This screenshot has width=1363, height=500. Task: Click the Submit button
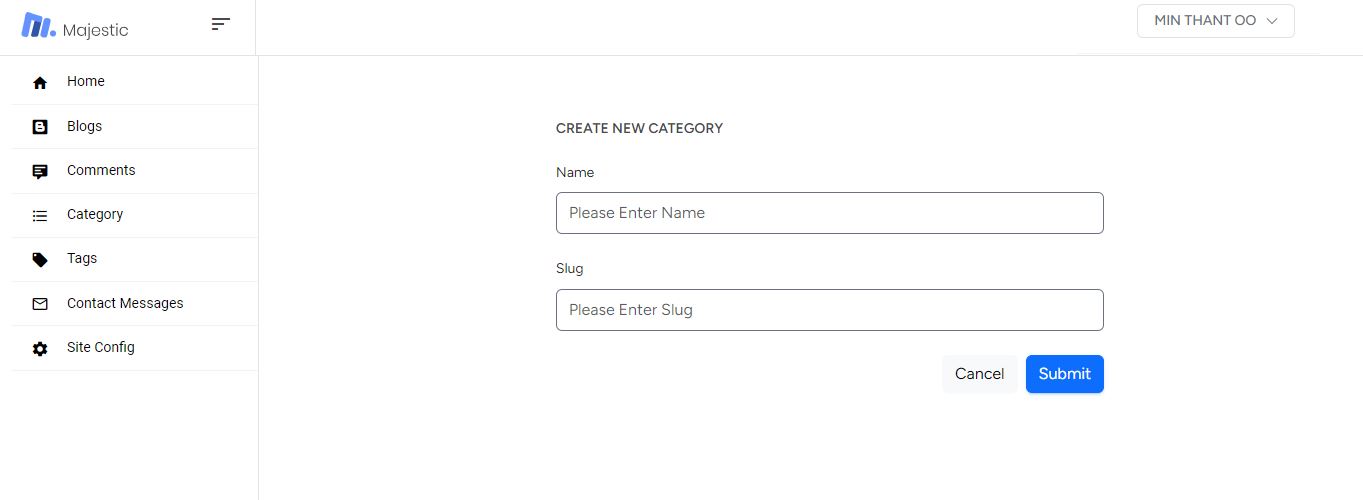(x=1064, y=374)
